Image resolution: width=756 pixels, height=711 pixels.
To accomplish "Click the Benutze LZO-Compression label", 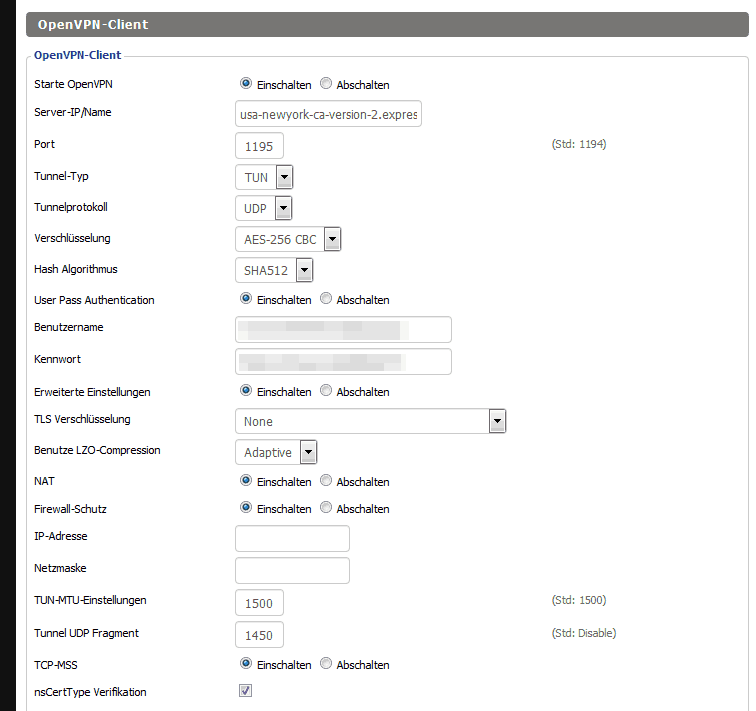I will tap(97, 450).
